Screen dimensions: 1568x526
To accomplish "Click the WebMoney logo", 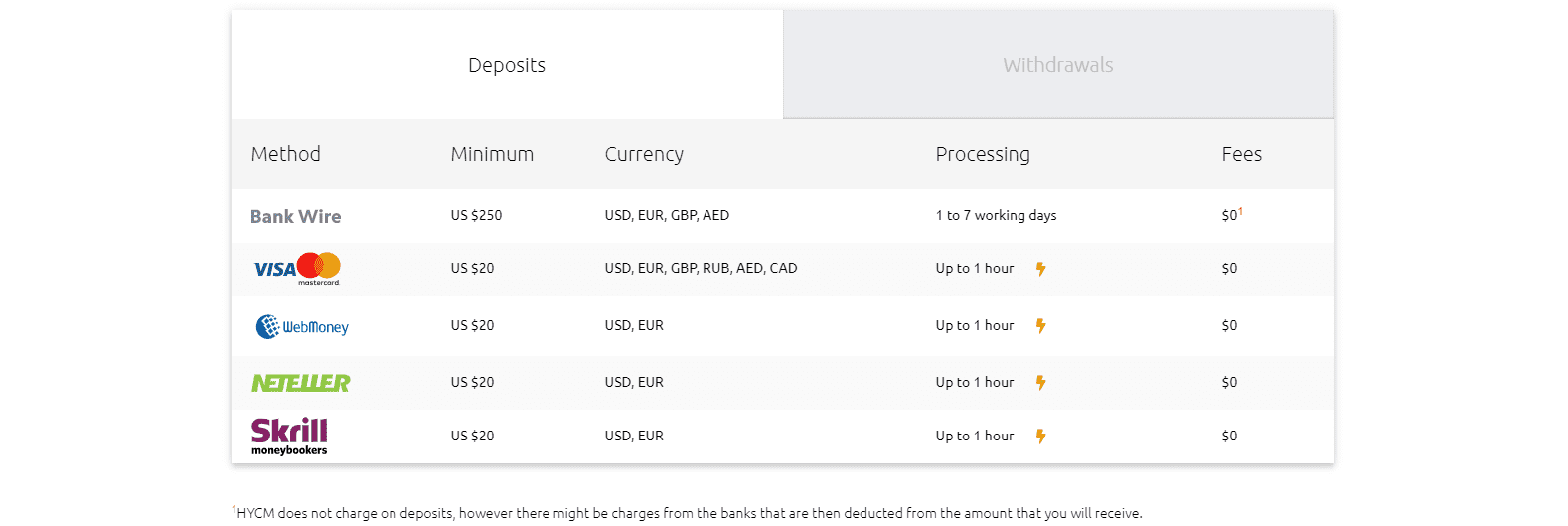I will click(x=302, y=326).
